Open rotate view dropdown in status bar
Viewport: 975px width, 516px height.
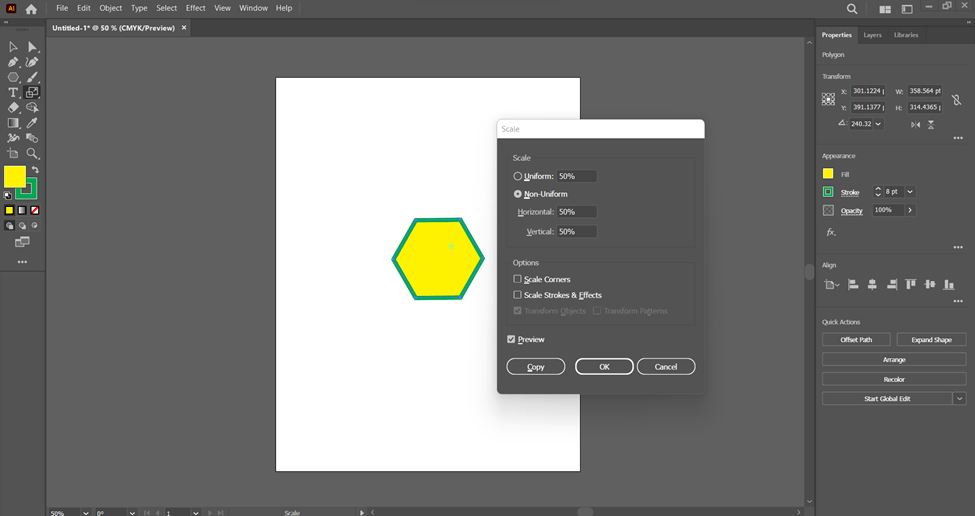[x=132, y=513]
